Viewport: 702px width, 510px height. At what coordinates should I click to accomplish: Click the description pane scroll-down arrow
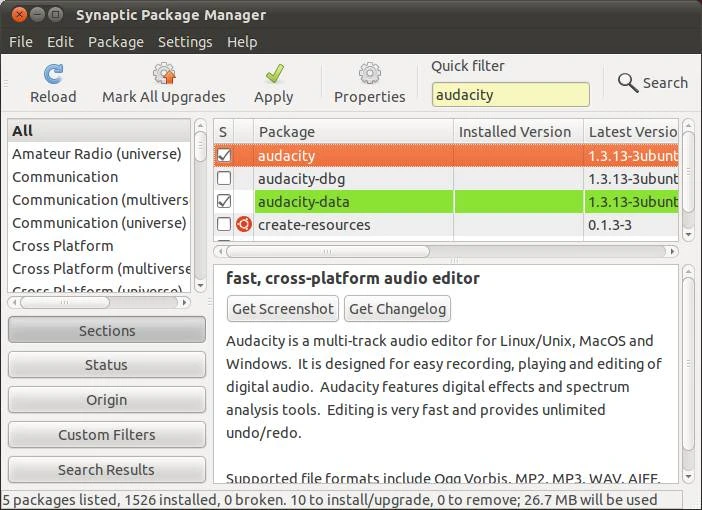(x=689, y=476)
